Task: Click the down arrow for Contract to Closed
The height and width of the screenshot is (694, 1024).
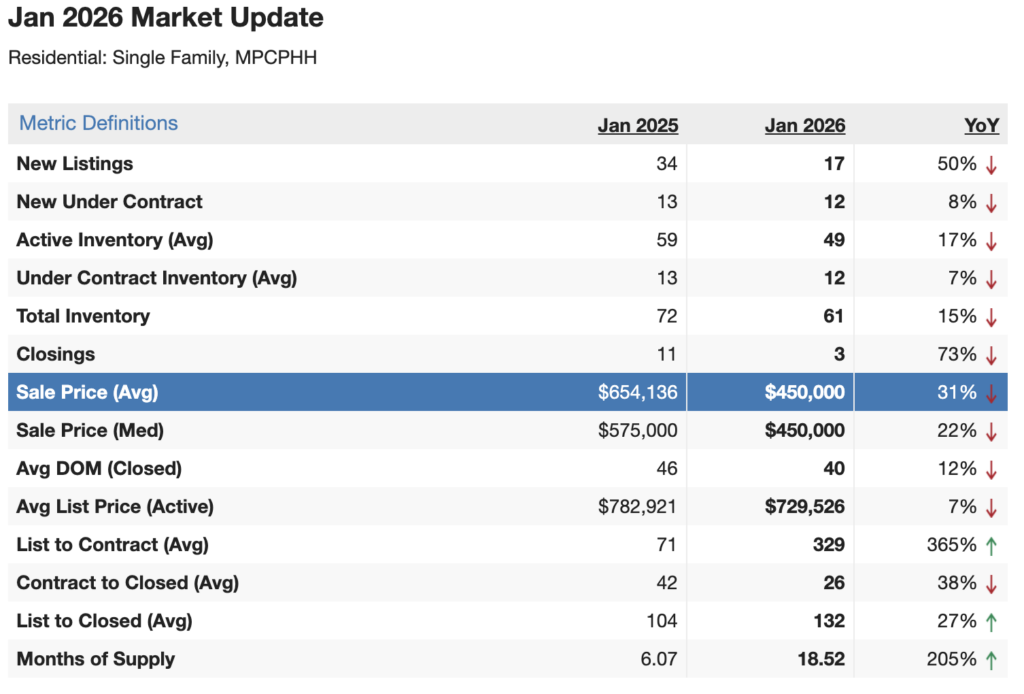Action: click(x=991, y=584)
